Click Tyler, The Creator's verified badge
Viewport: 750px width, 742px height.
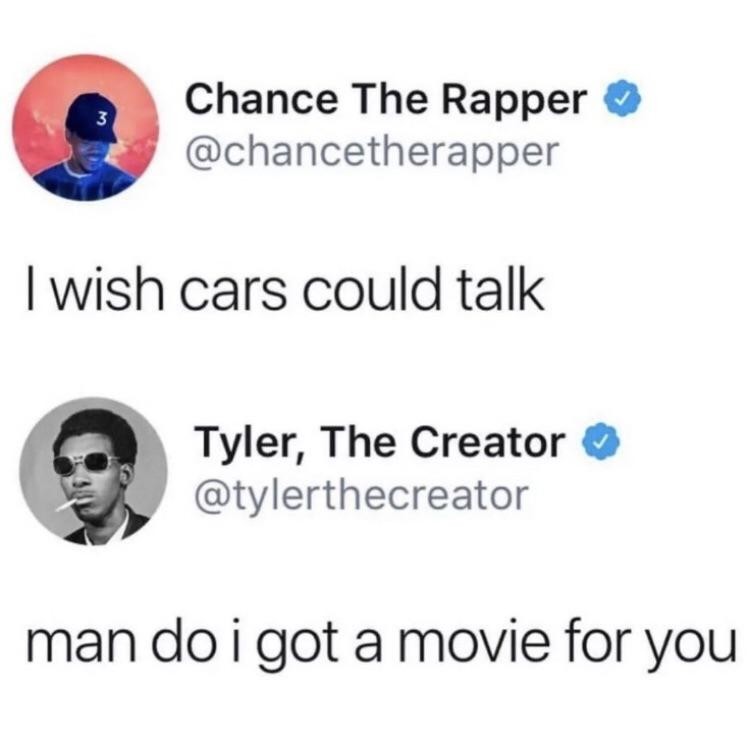click(601, 442)
